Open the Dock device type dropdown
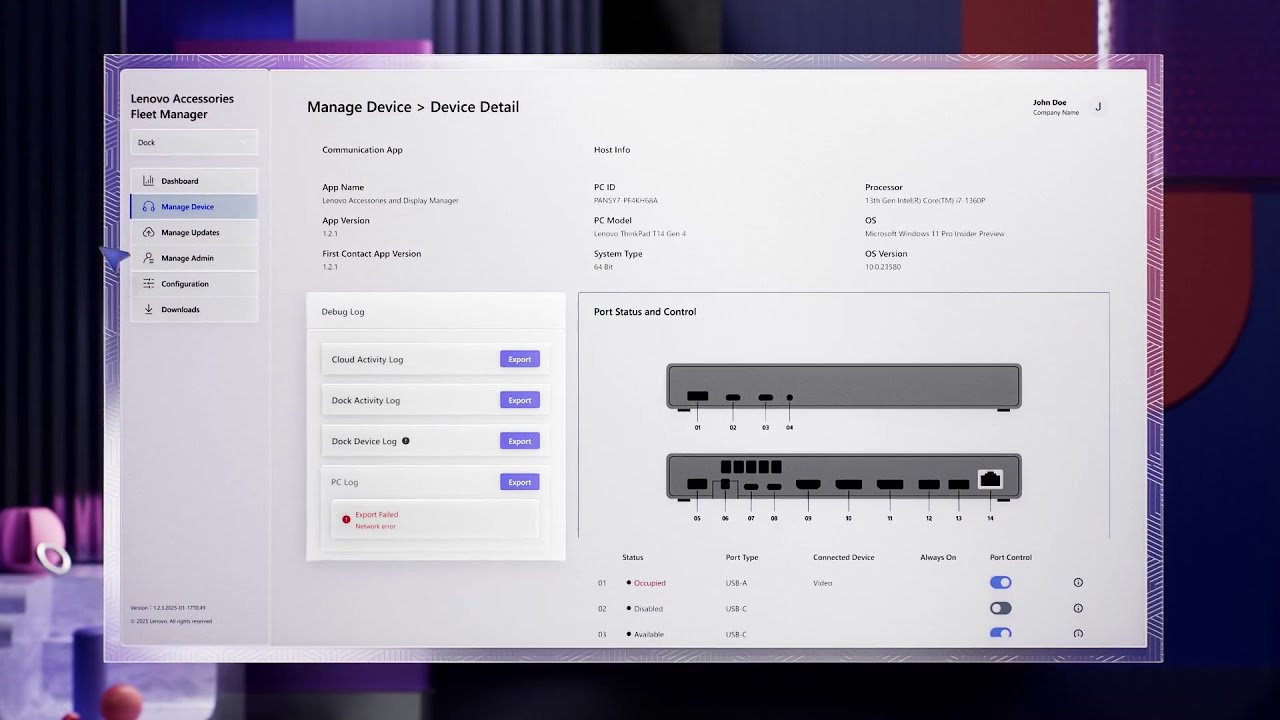Viewport: 1280px width, 720px height. (194, 142)
